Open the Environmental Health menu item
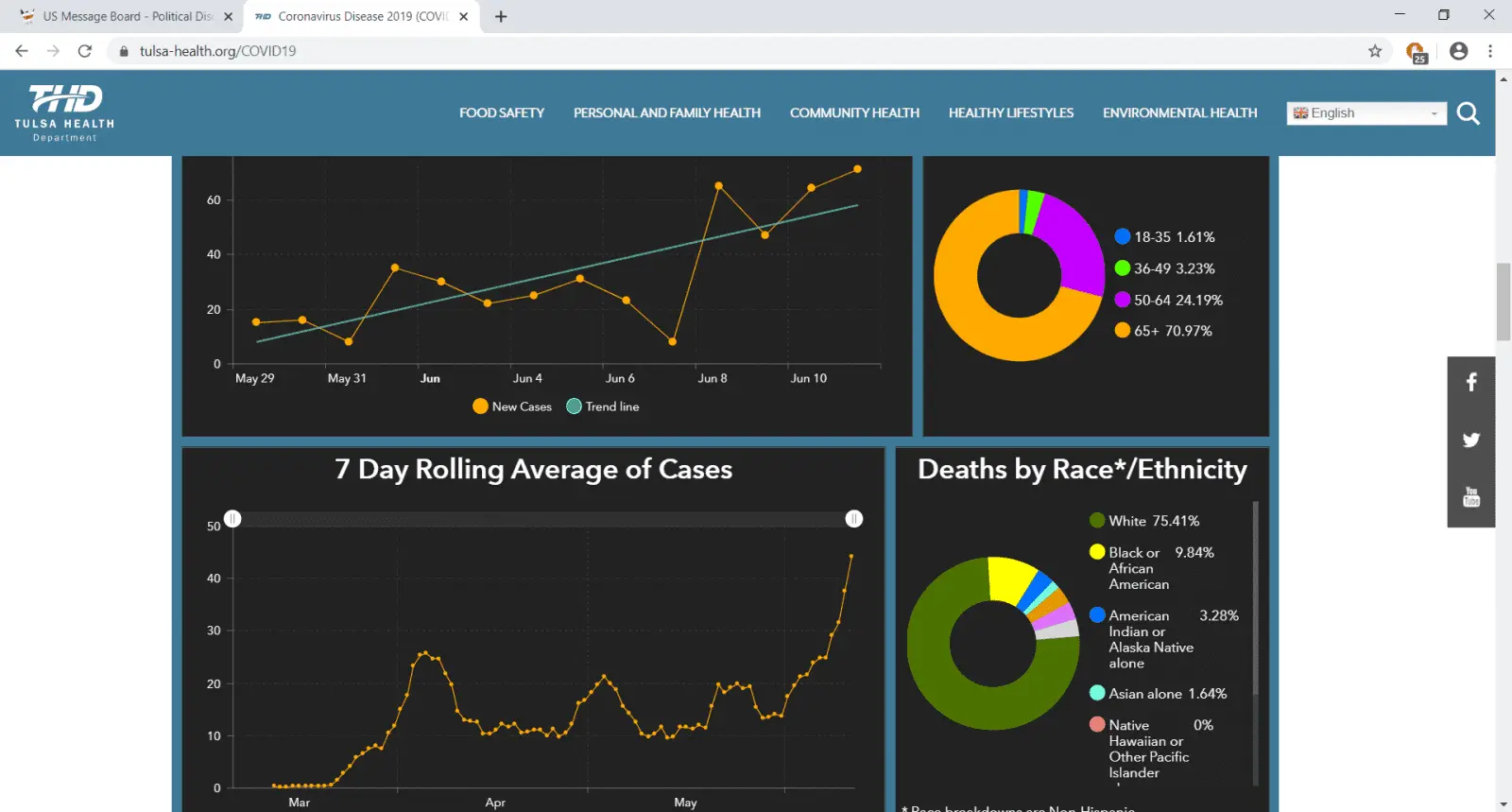 1179,113
